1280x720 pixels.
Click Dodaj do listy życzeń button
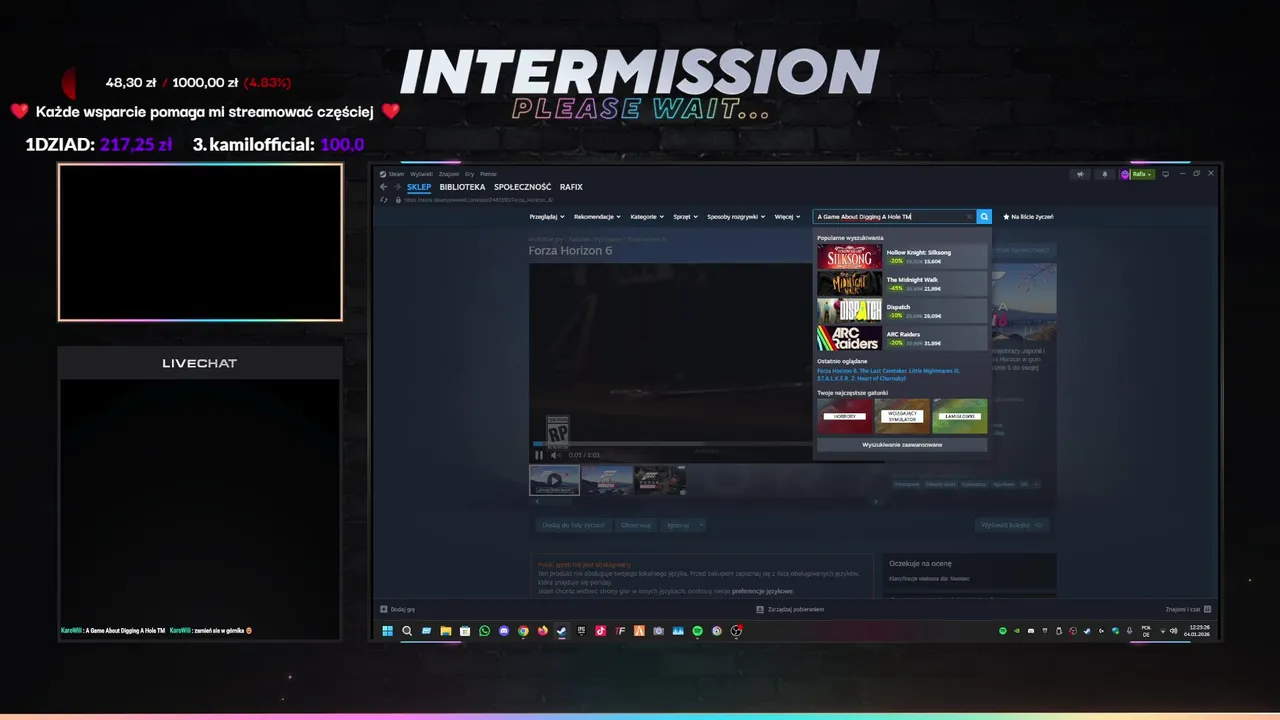click(573, 525)
